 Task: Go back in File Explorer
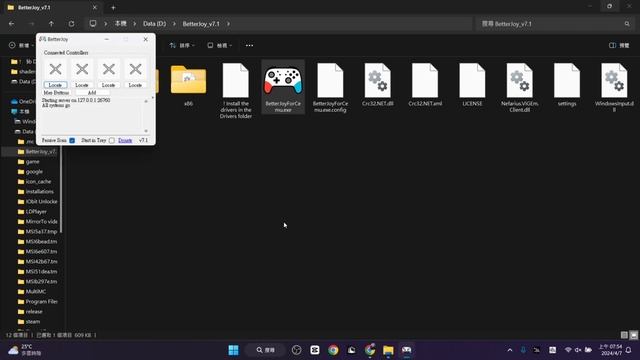click(x=11, y=24)
